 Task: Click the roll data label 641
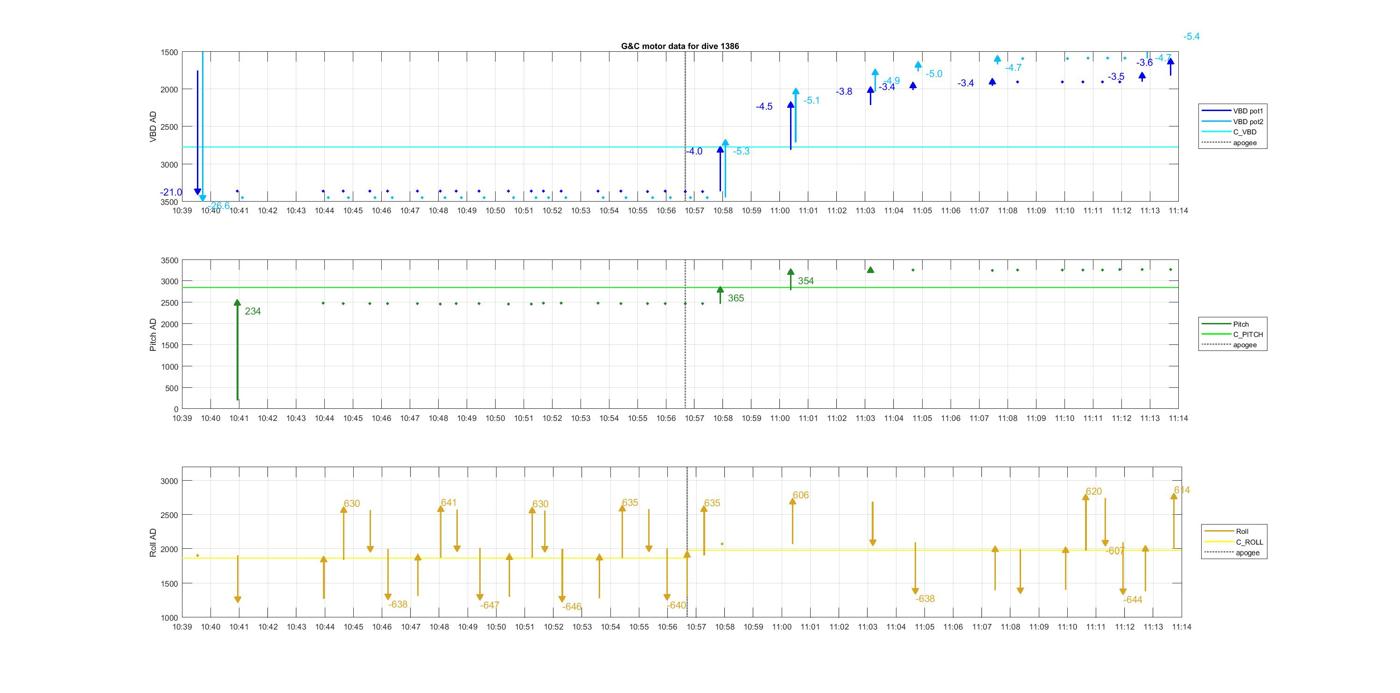(x=448, y=503)
